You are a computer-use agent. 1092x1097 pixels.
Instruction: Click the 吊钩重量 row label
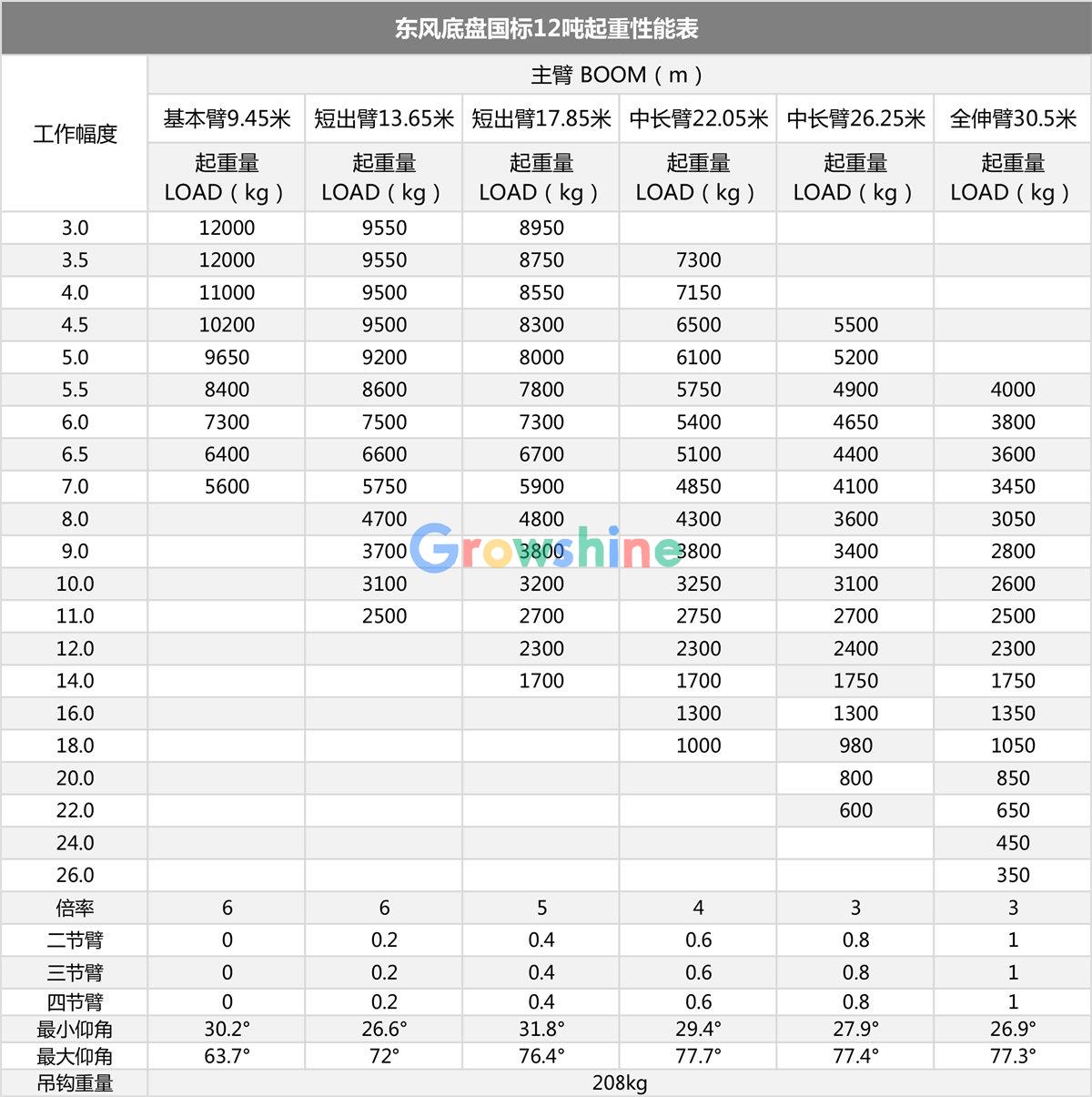point(75,1083)
